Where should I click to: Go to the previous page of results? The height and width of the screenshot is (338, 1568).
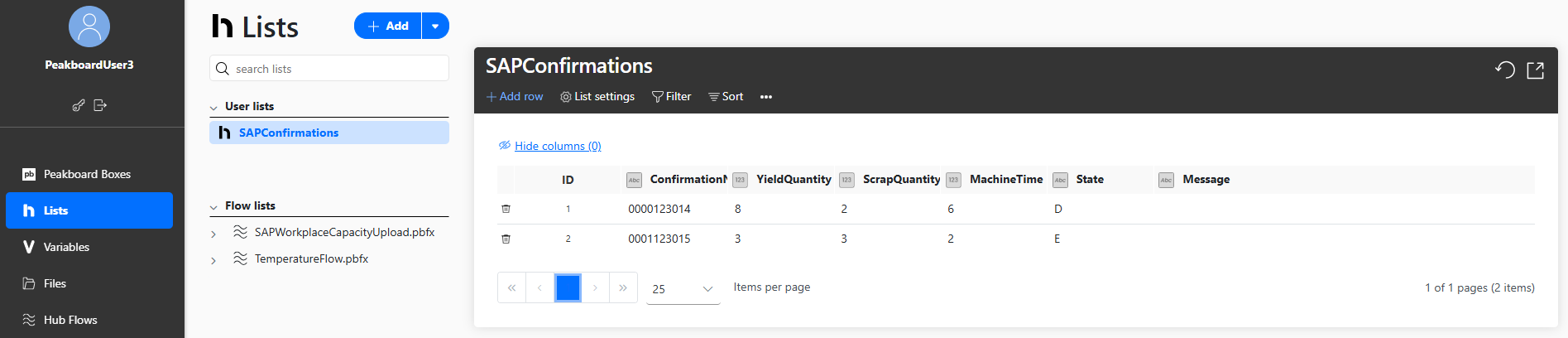coord(539,287)
